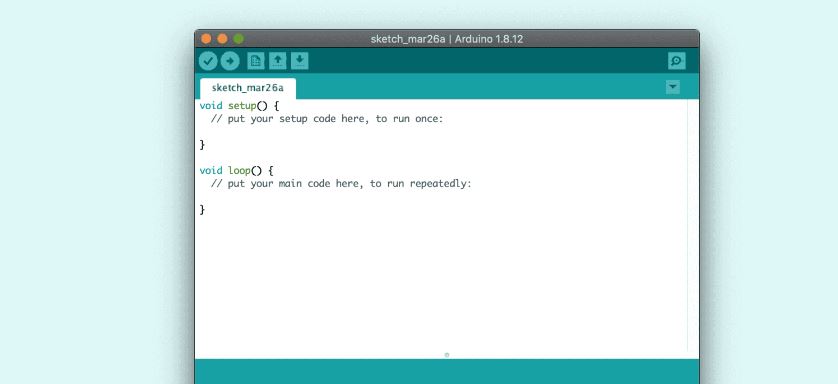Expand the tab options dropdown arrow
This screenshot has width=838, height=384.
673,87
